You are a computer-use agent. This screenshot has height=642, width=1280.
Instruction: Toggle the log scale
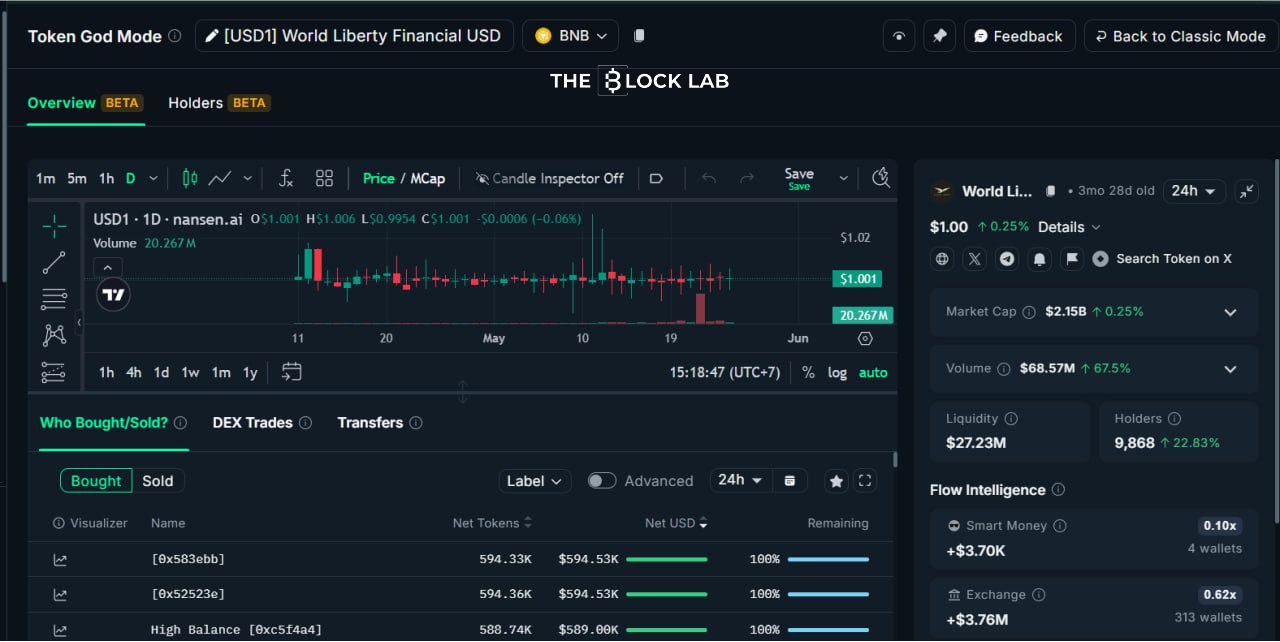point(837,373)
